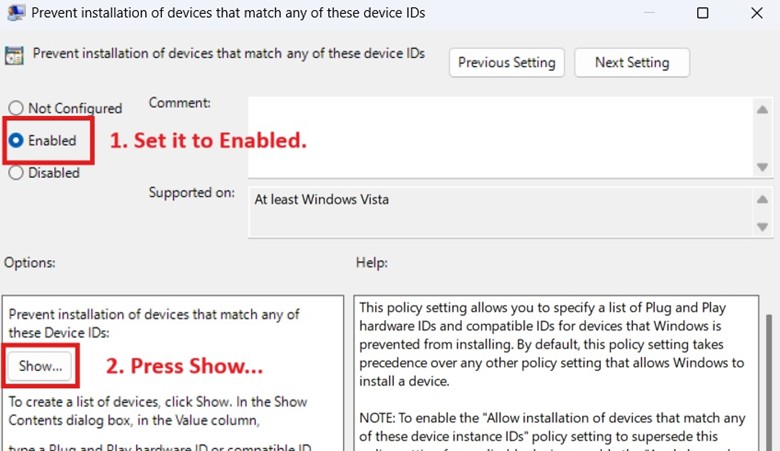The width and height of the screenshot is (780, 451).
Task: Click the Supported on scroll down arrow
Action: tap(762, 228)
